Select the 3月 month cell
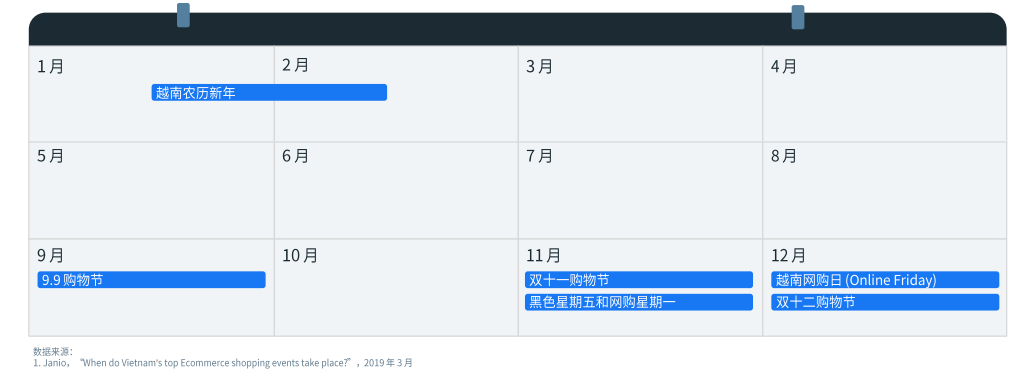This screenshot has height=376, width=1028. (640, 94)
